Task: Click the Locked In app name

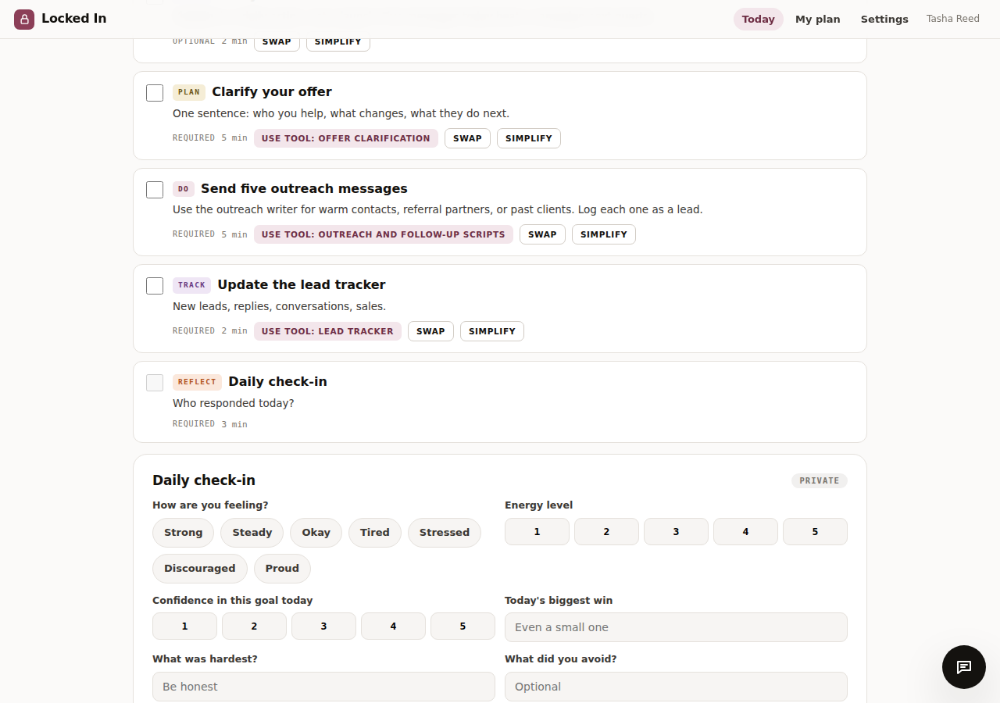Action: point(74,18)
